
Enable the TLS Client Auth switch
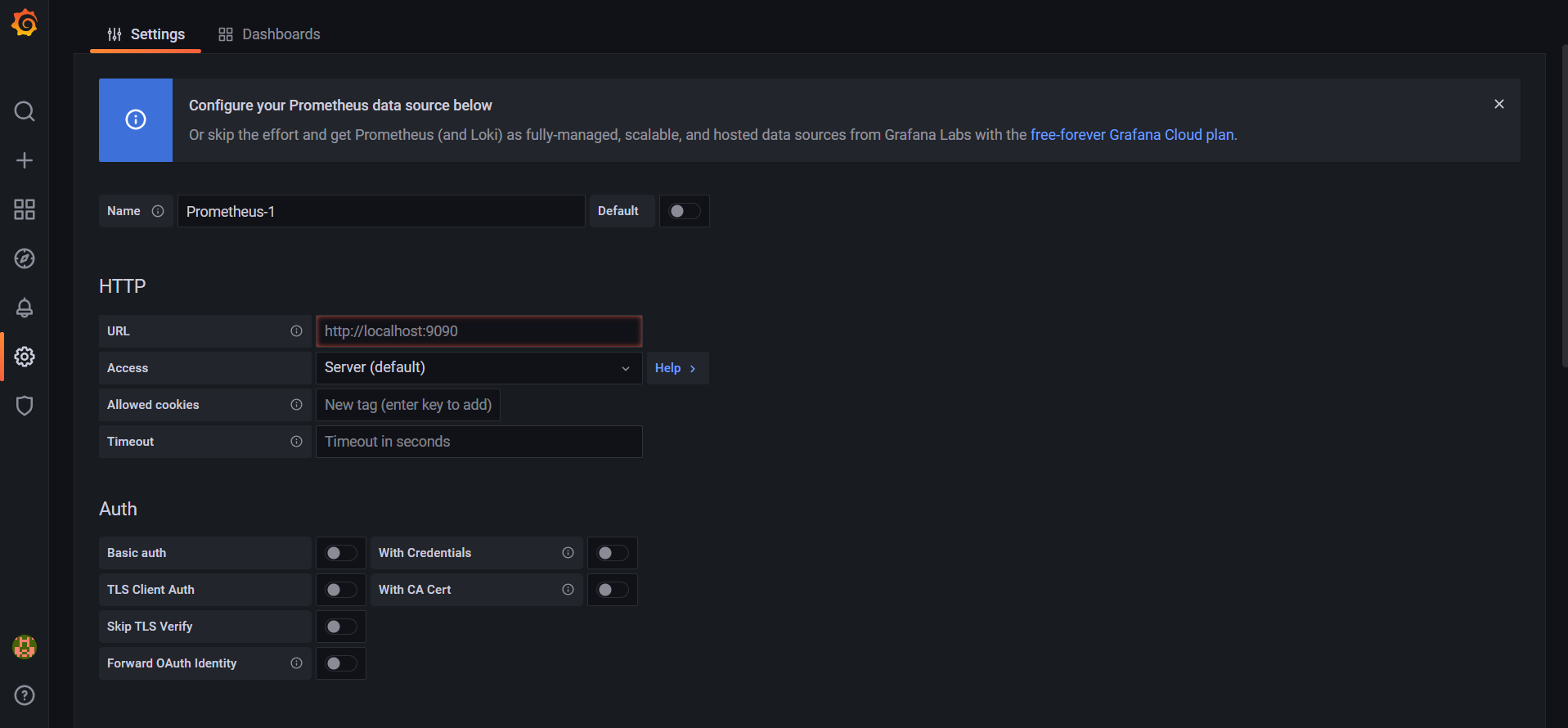tap(341, 590)
